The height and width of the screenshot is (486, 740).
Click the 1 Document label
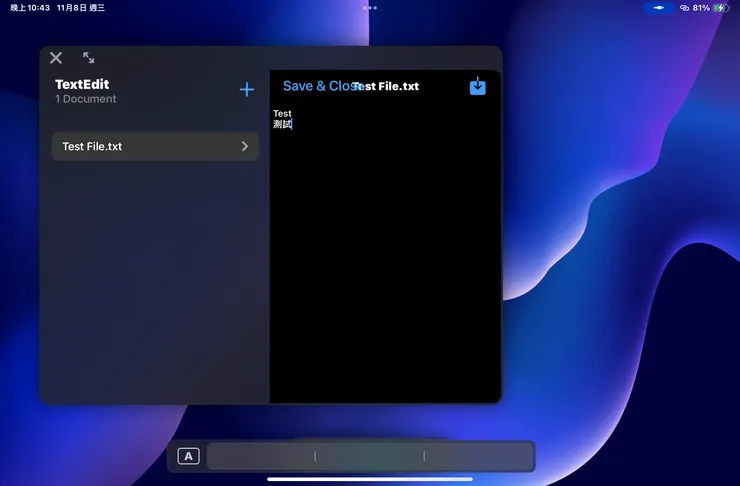point(85,99)
